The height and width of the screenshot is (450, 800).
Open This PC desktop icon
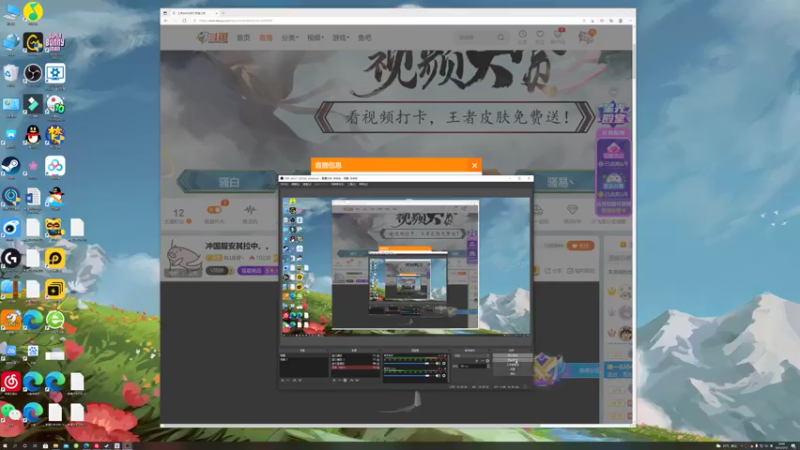coord(11,12)
